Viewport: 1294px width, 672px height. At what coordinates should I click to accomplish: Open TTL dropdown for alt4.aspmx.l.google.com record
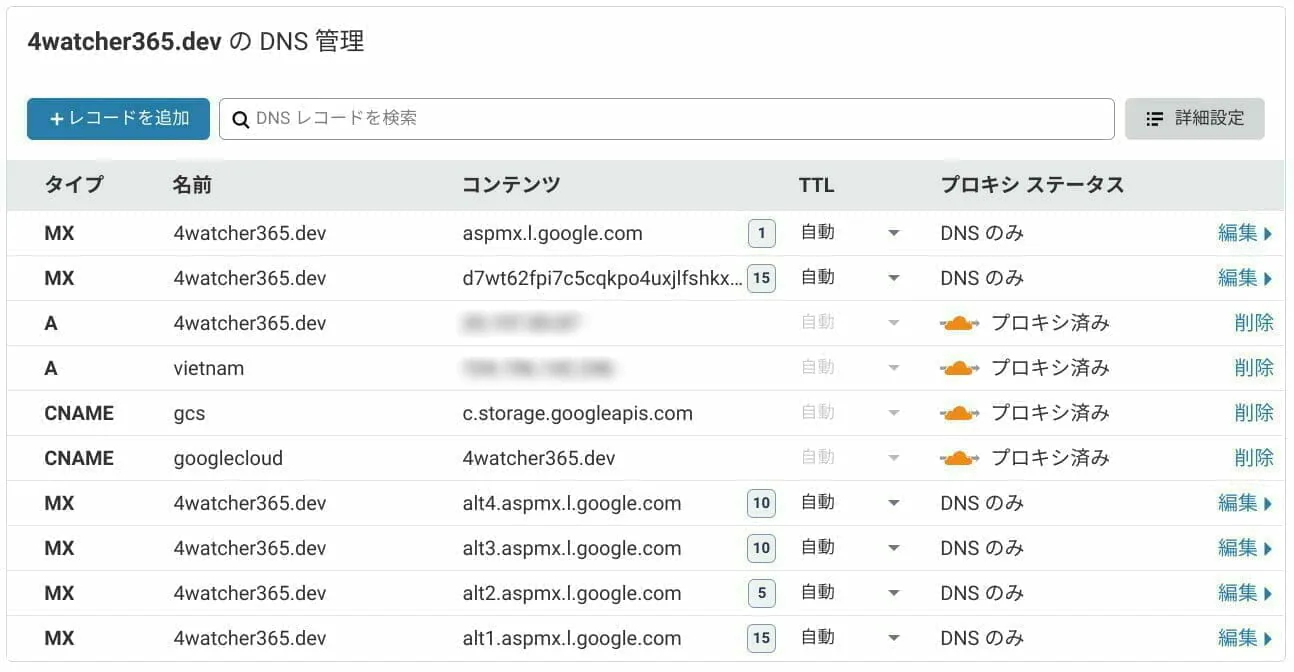[x=893, y=503]
